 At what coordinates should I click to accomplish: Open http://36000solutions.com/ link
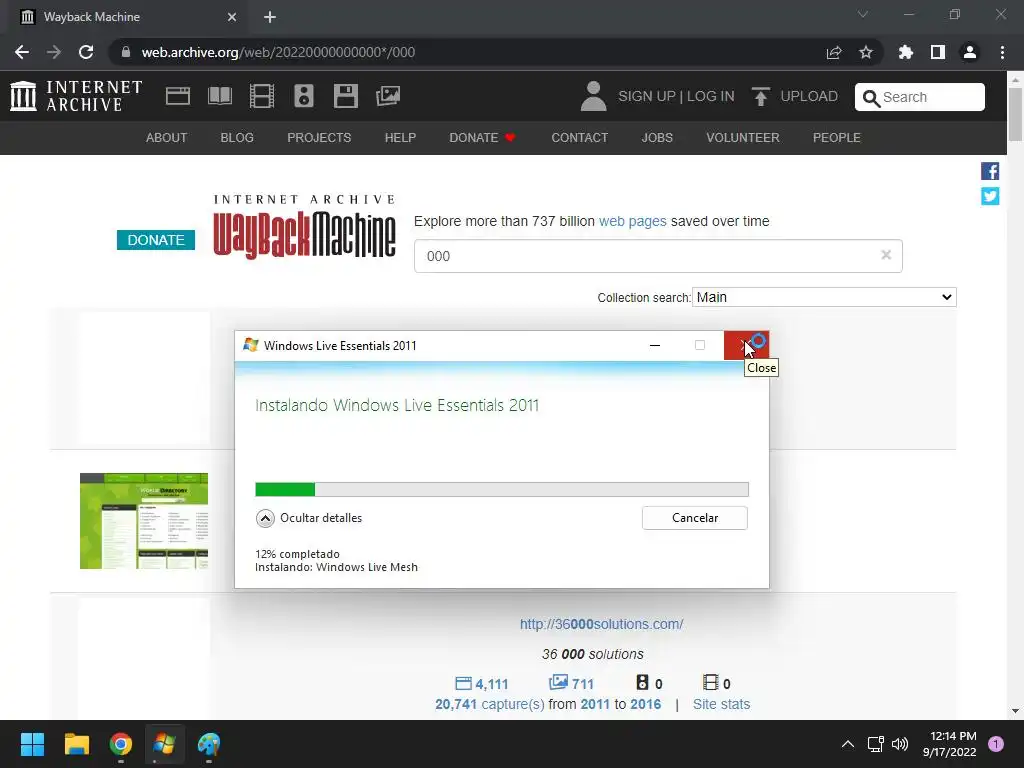601,624
